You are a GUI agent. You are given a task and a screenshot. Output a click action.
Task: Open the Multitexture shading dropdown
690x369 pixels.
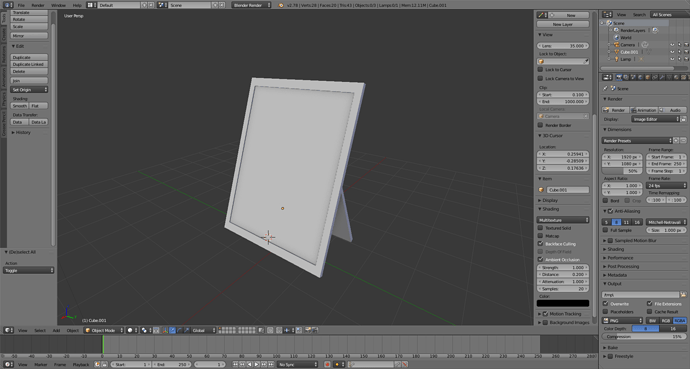coord(563,219)
